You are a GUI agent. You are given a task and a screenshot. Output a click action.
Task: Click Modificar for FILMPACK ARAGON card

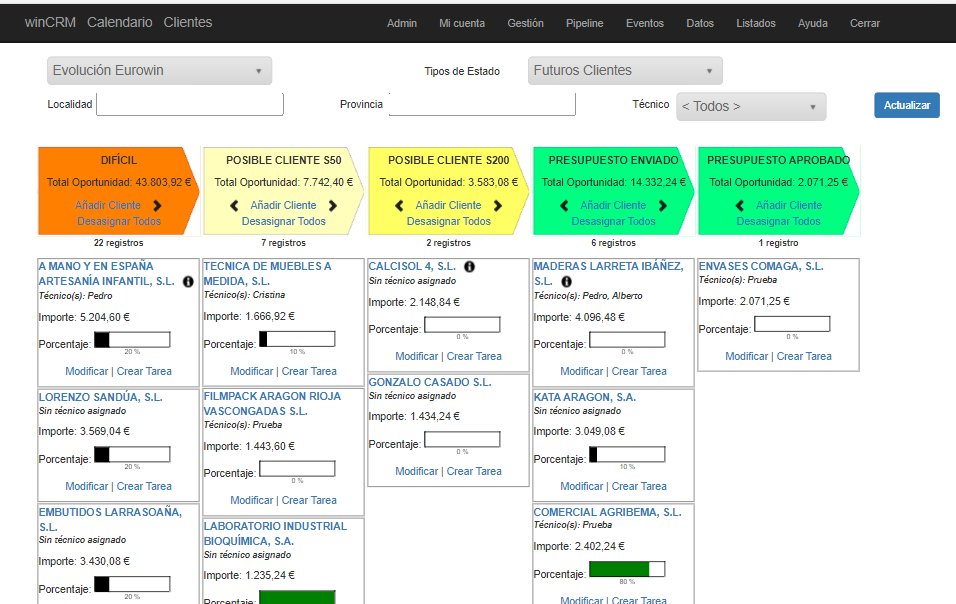[x=252, y=500]
